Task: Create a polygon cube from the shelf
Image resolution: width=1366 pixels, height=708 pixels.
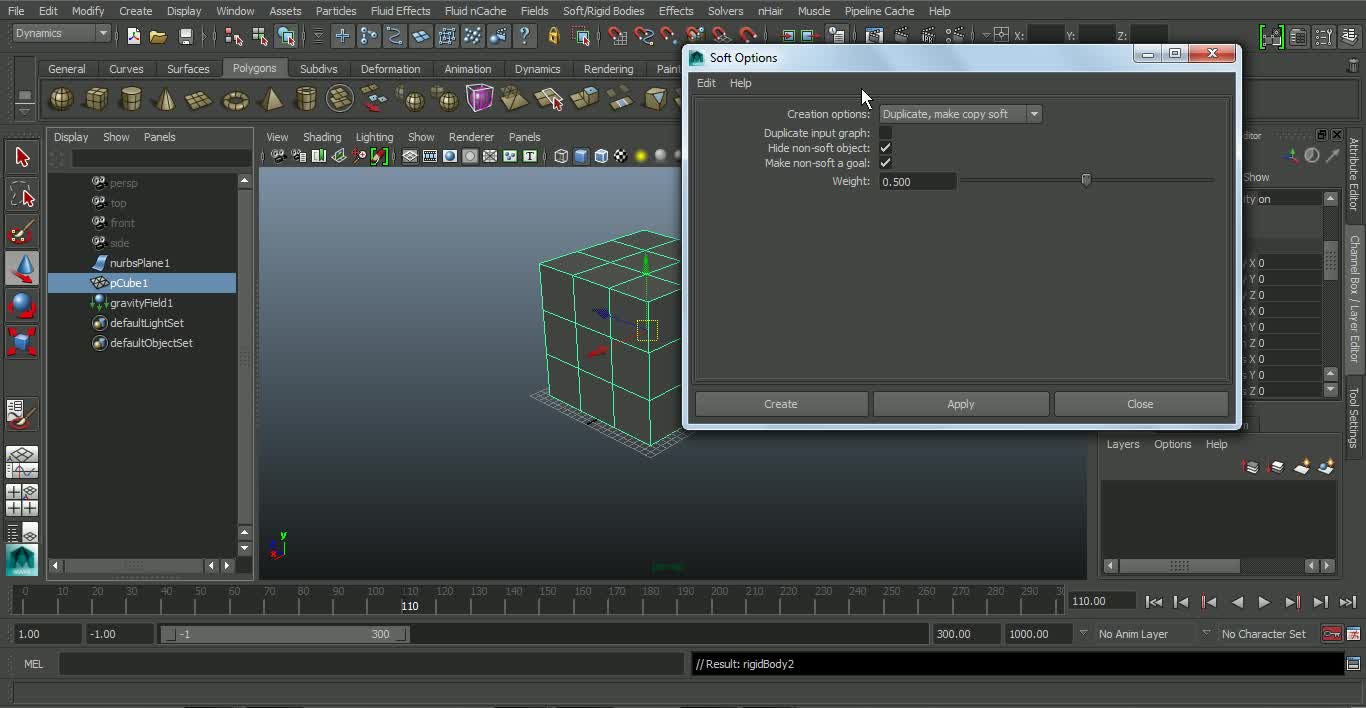Action: (96, 99)
